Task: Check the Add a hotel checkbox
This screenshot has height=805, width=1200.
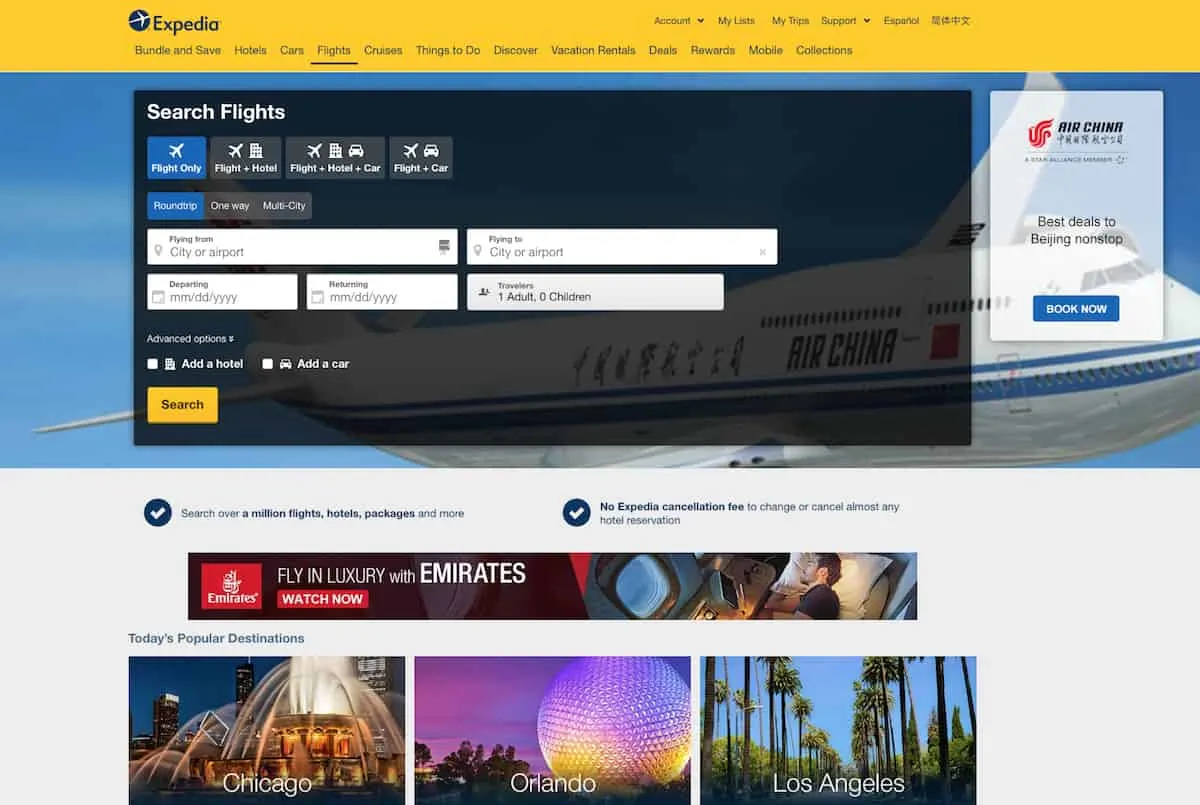Action: click(153, 364)
